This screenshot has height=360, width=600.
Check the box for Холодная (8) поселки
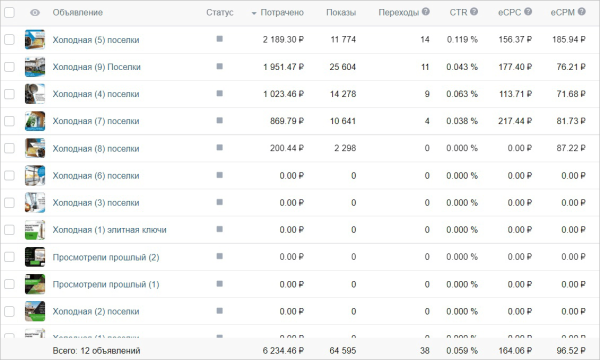point(9,148)
